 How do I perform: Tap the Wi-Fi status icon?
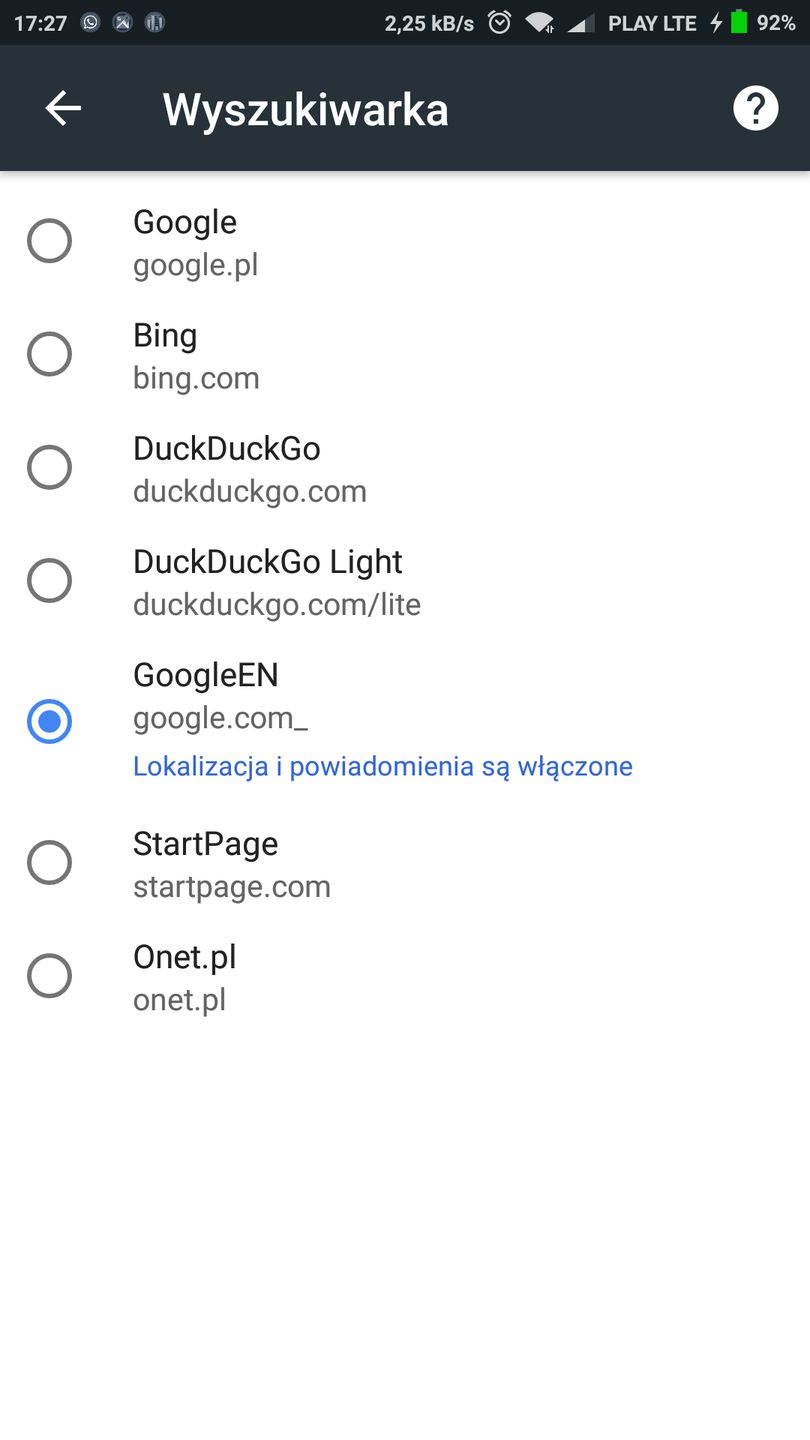coord(540,22)
